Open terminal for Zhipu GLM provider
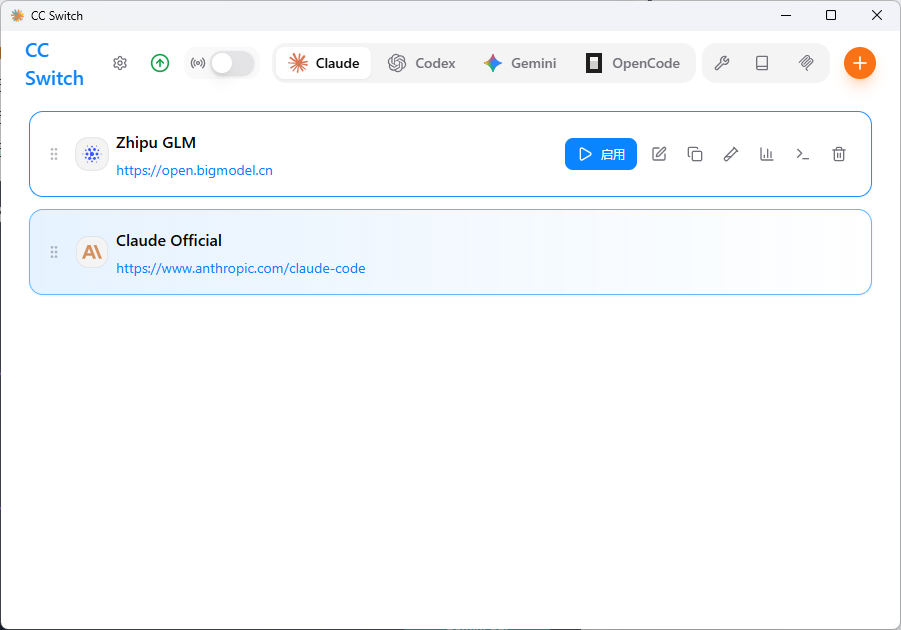The height and width of the screenshot is (630, 901). pyautogui.click(x=802, y=154)
